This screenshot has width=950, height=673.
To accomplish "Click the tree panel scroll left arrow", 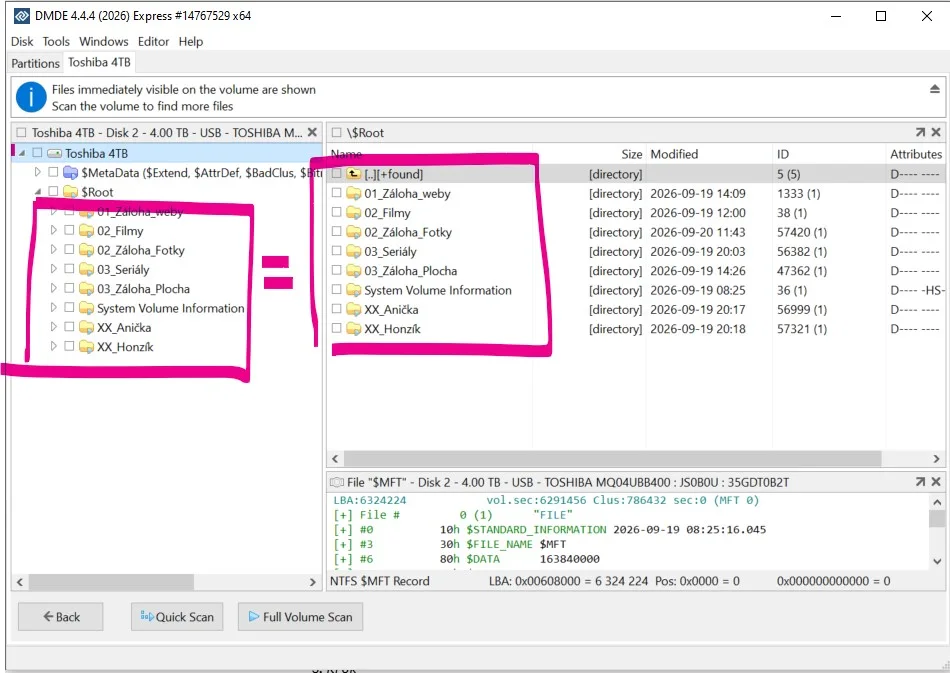I will point(20,582).
